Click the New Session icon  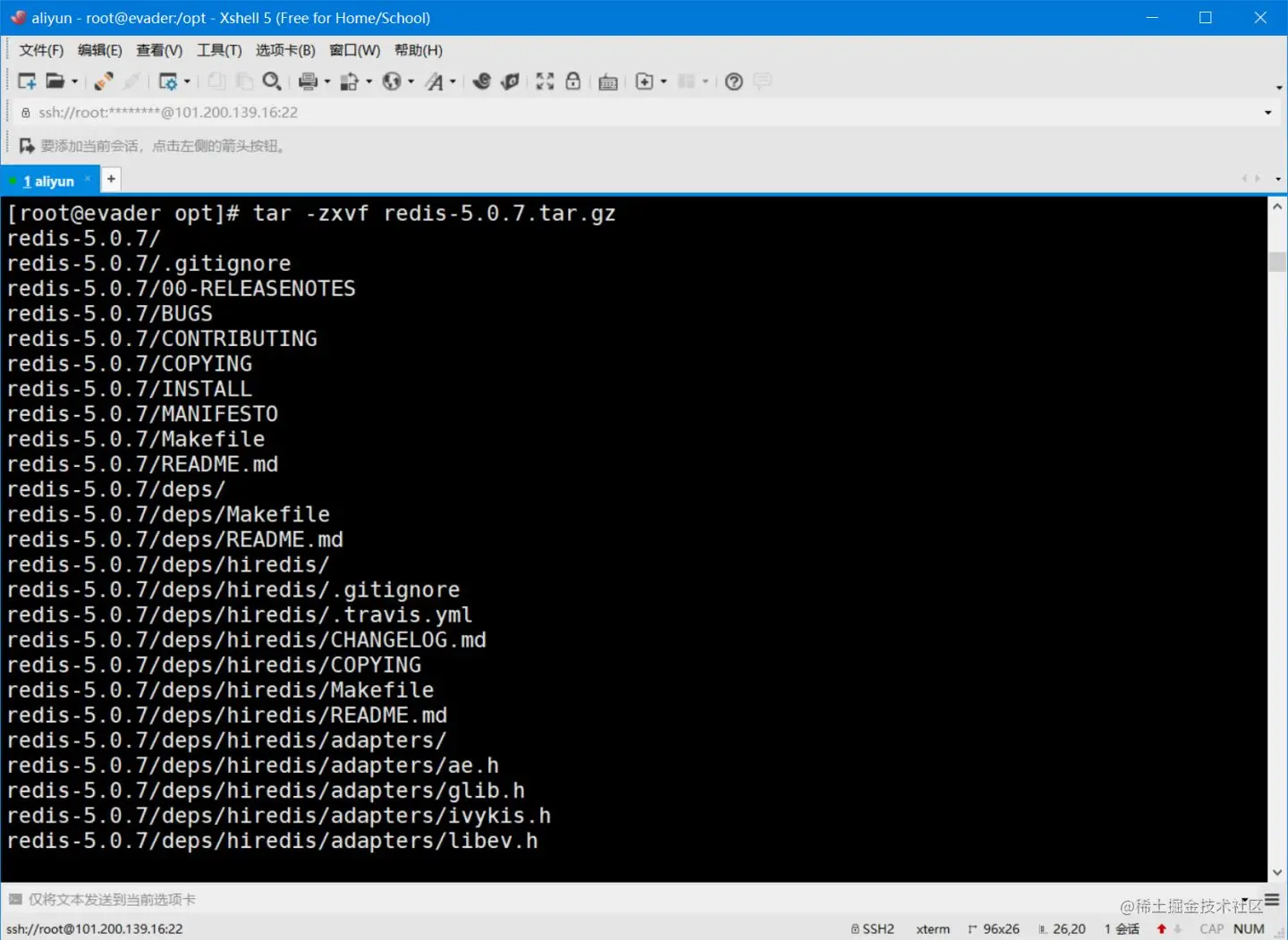[27, 81]
